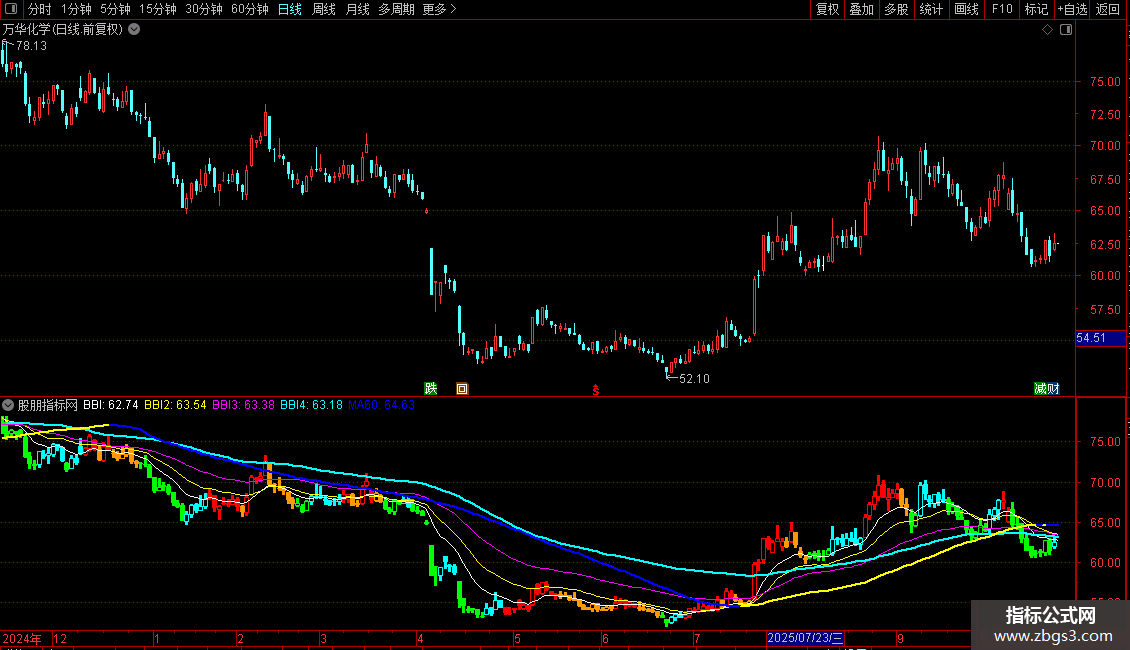Click the BBI3: 63.38 value
The width and height of the screenshot is (1130, 650).
[243, 405]
